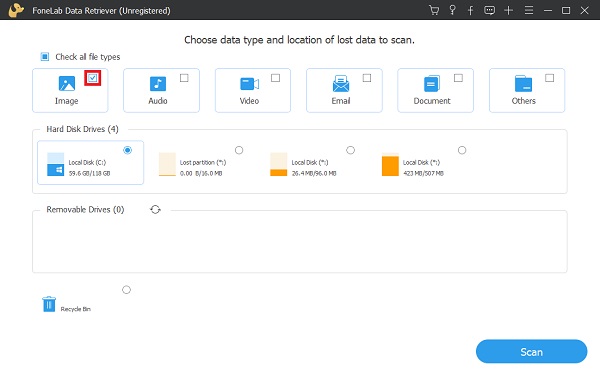Screen dimensions: 600x378
Task: Open the Facebook share icon
Action: 471,10
